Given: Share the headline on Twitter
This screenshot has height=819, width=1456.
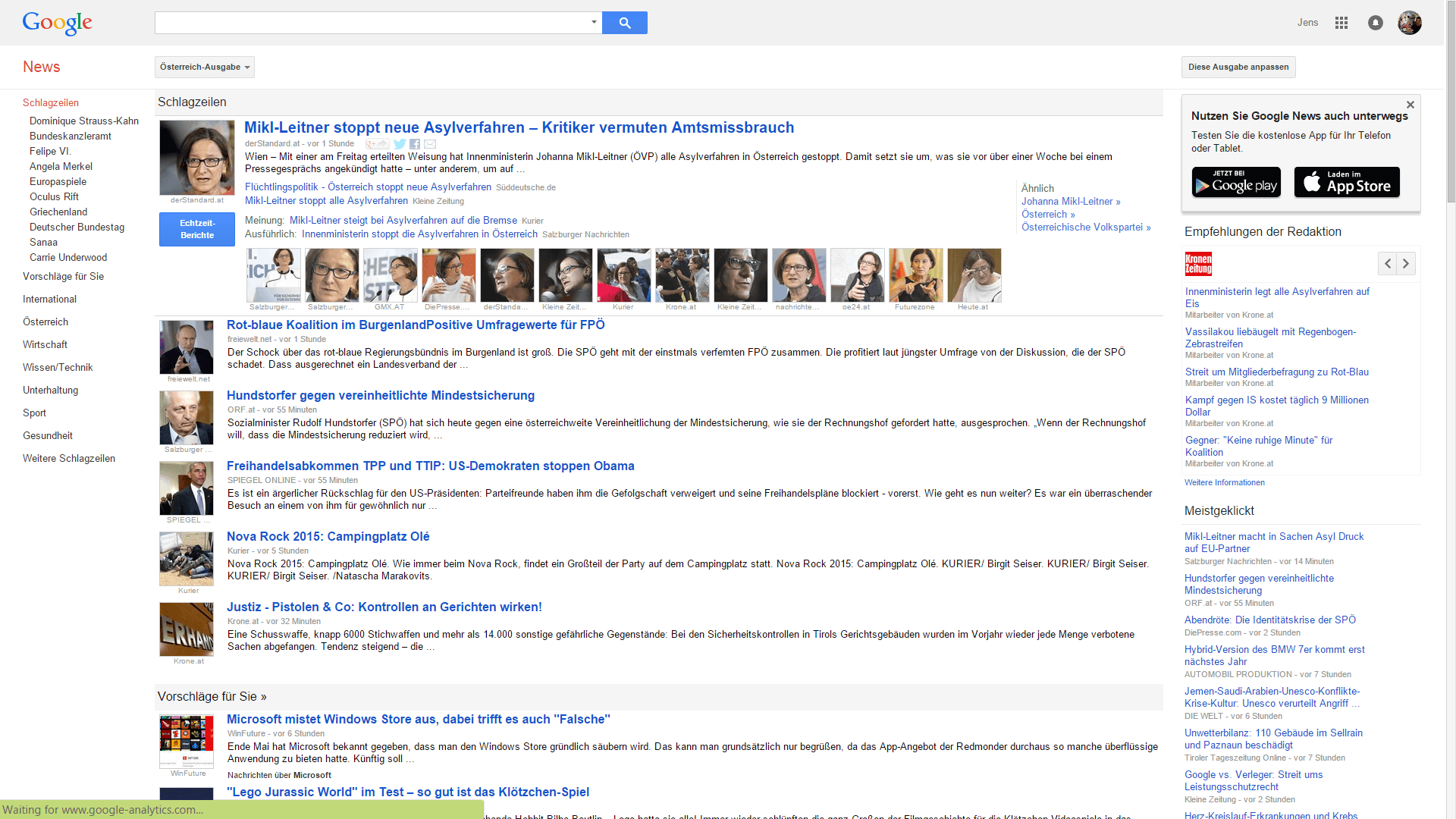Looking at the screenshot, I should click(x=400, y=144).
